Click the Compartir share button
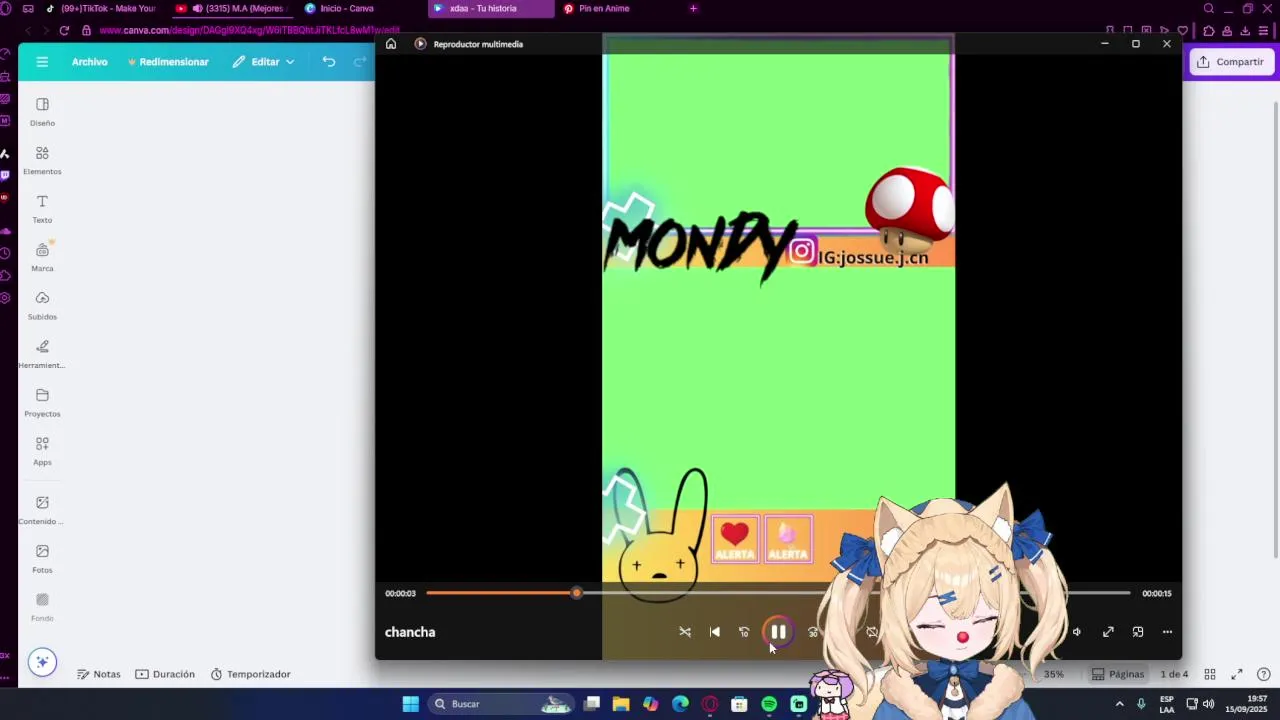 [1230, 62]
